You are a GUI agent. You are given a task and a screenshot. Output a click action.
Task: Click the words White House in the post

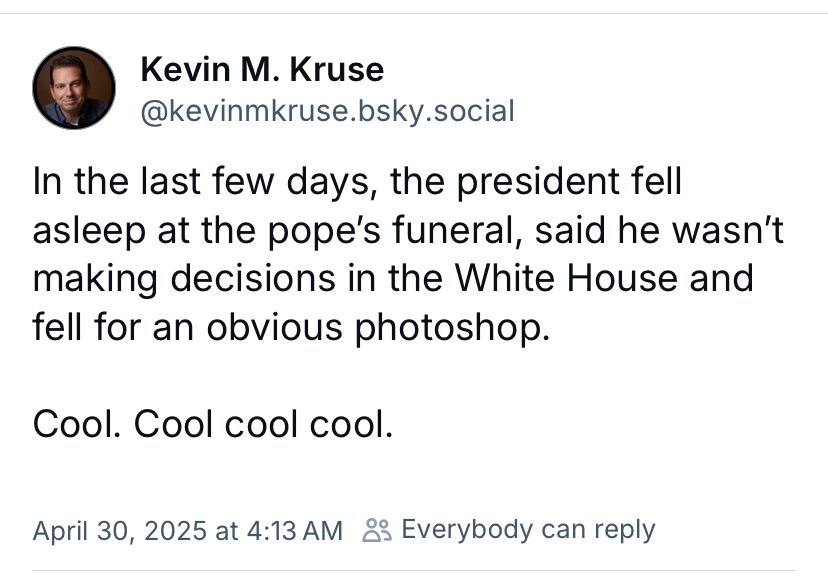point(566,278)
